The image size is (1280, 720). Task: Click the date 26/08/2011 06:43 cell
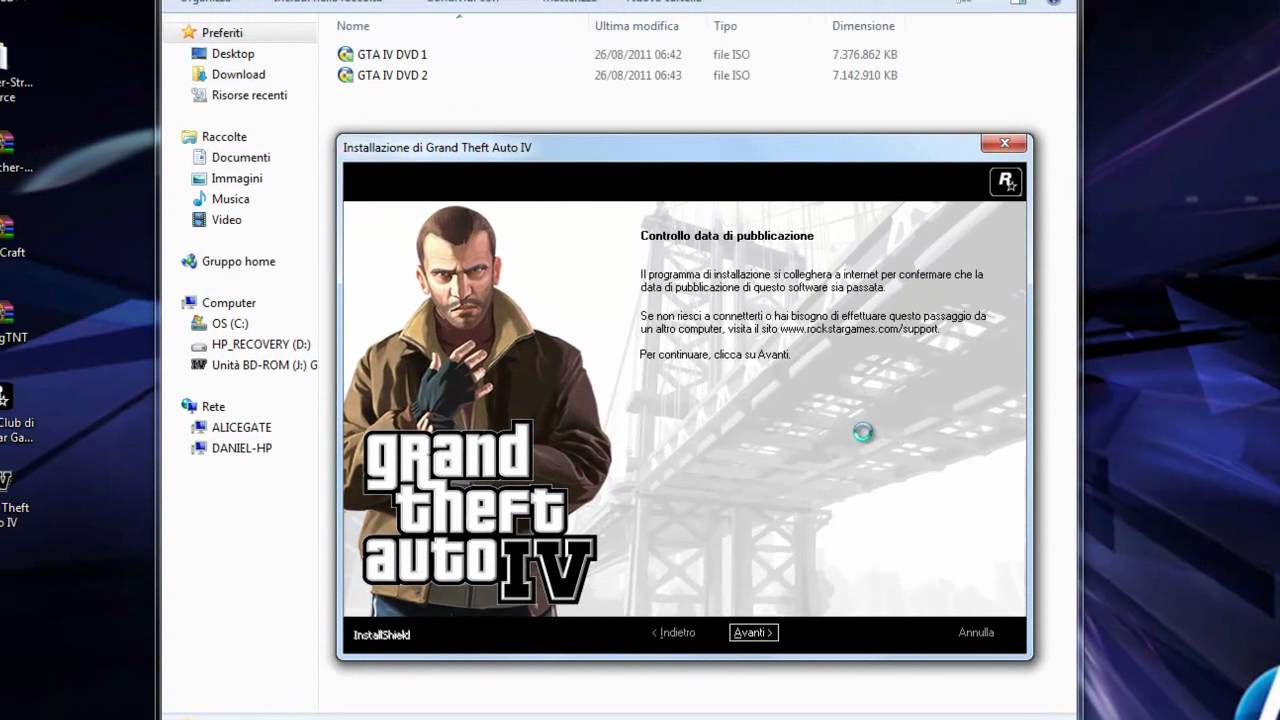point(638,75)
